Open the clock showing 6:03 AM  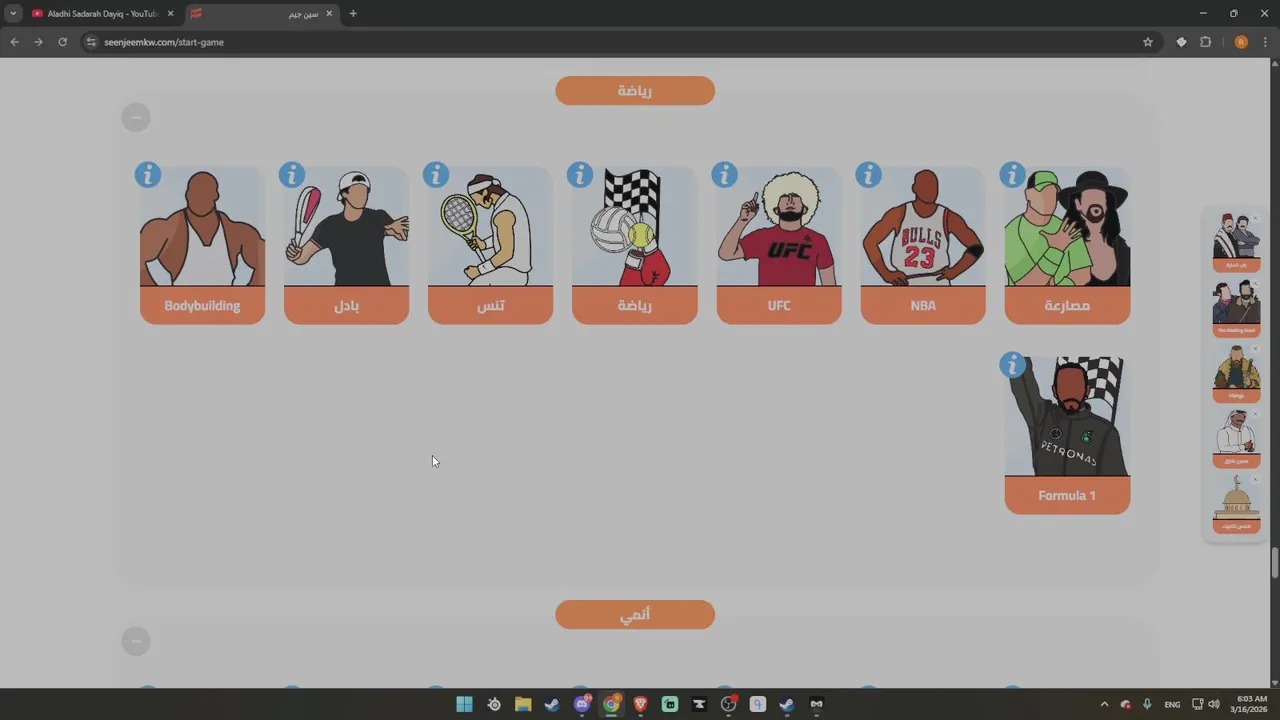click(1252, 704)
